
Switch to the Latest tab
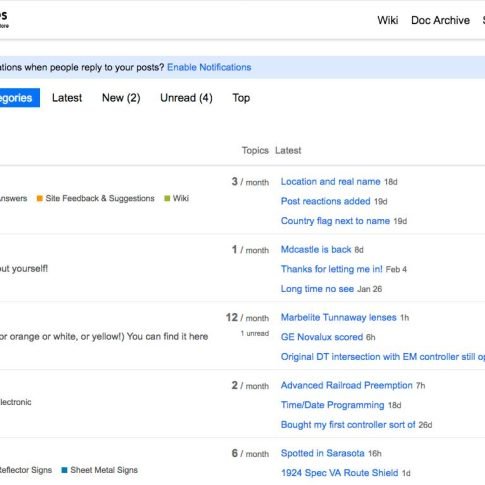(67, 98)
